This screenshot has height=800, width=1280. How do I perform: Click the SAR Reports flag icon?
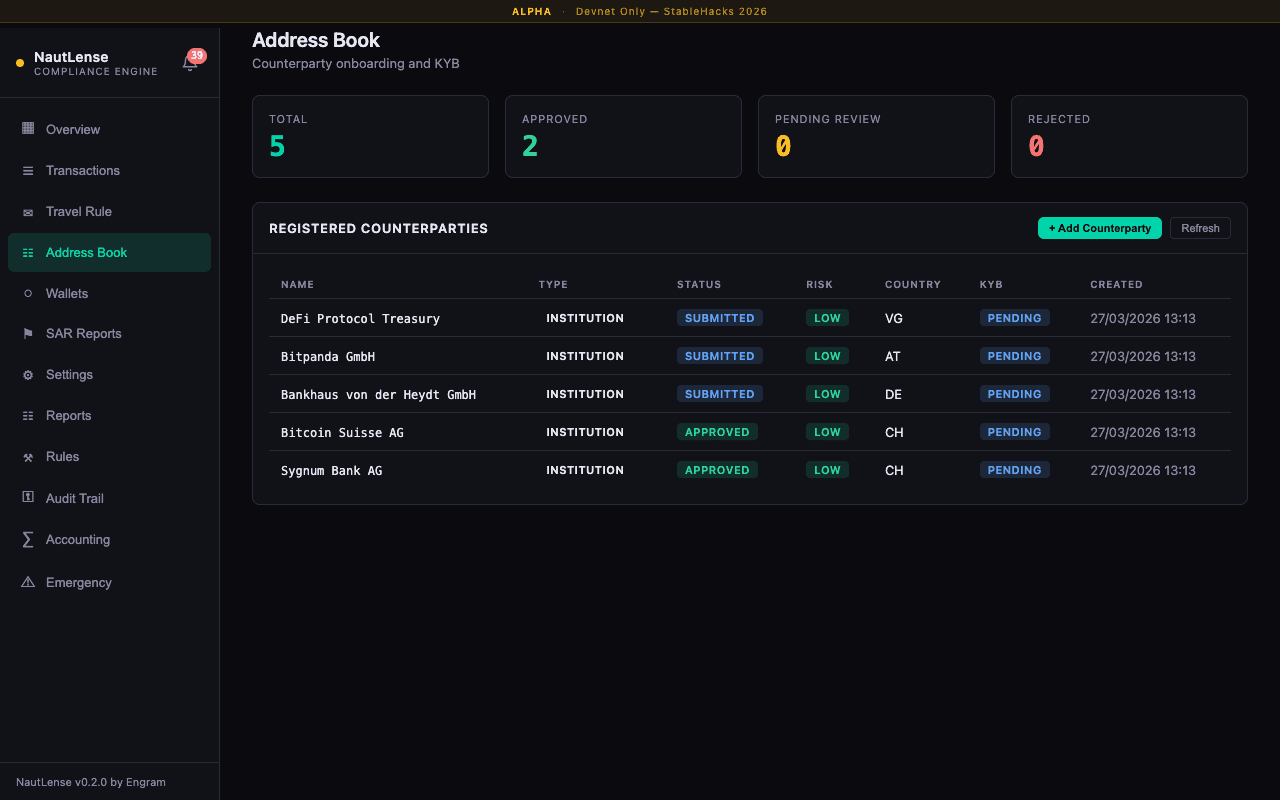(28, 334)
